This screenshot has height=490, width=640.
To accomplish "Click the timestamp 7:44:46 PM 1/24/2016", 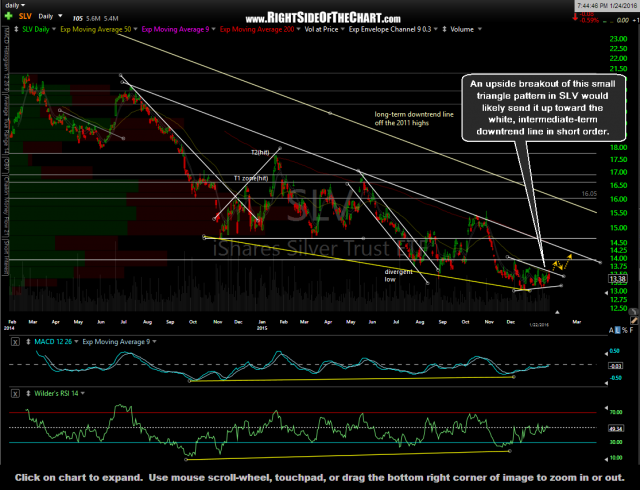I will click(x=607, y=6).
